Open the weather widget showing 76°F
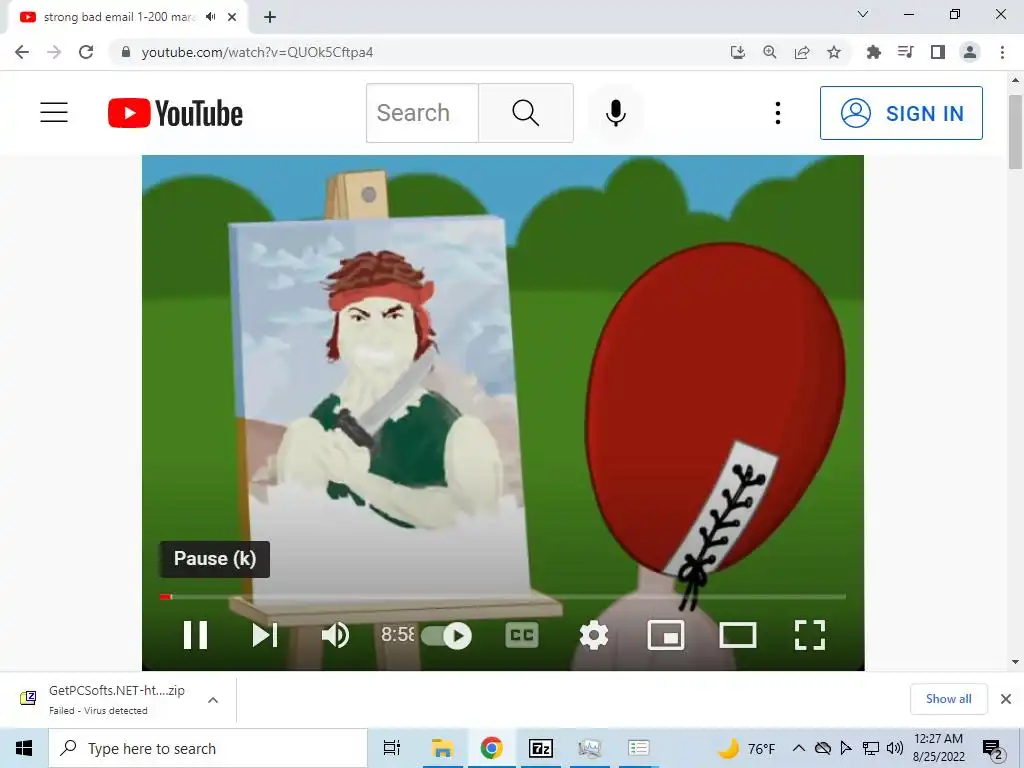Viewport: 1024px width, 768px height. (x=746, y=748)
